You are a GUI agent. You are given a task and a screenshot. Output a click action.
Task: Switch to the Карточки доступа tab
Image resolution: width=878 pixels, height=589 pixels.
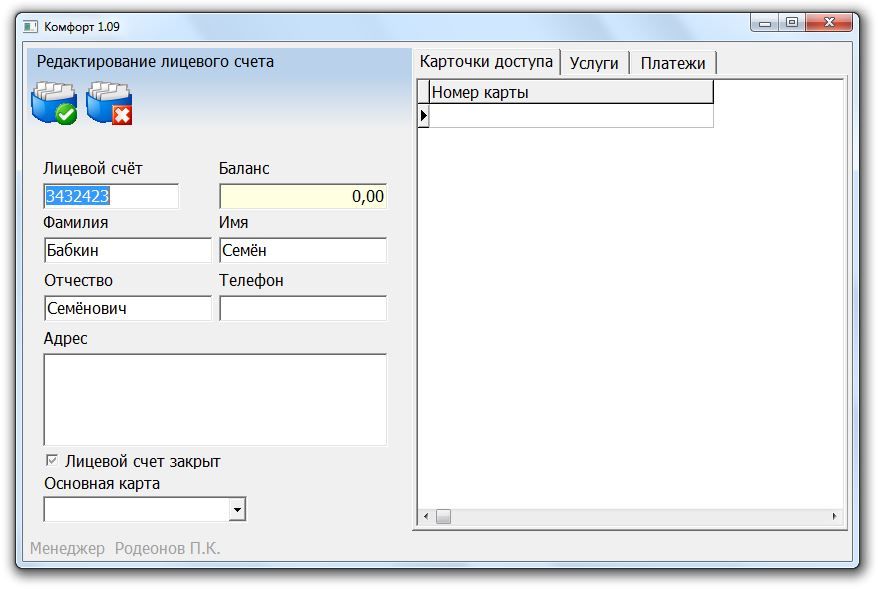[486, 62]
